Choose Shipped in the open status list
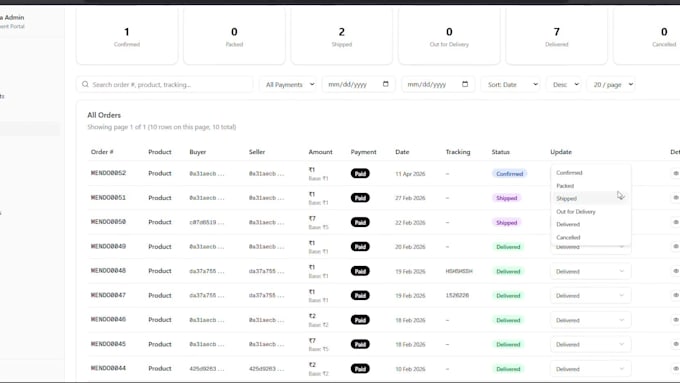 590,198
